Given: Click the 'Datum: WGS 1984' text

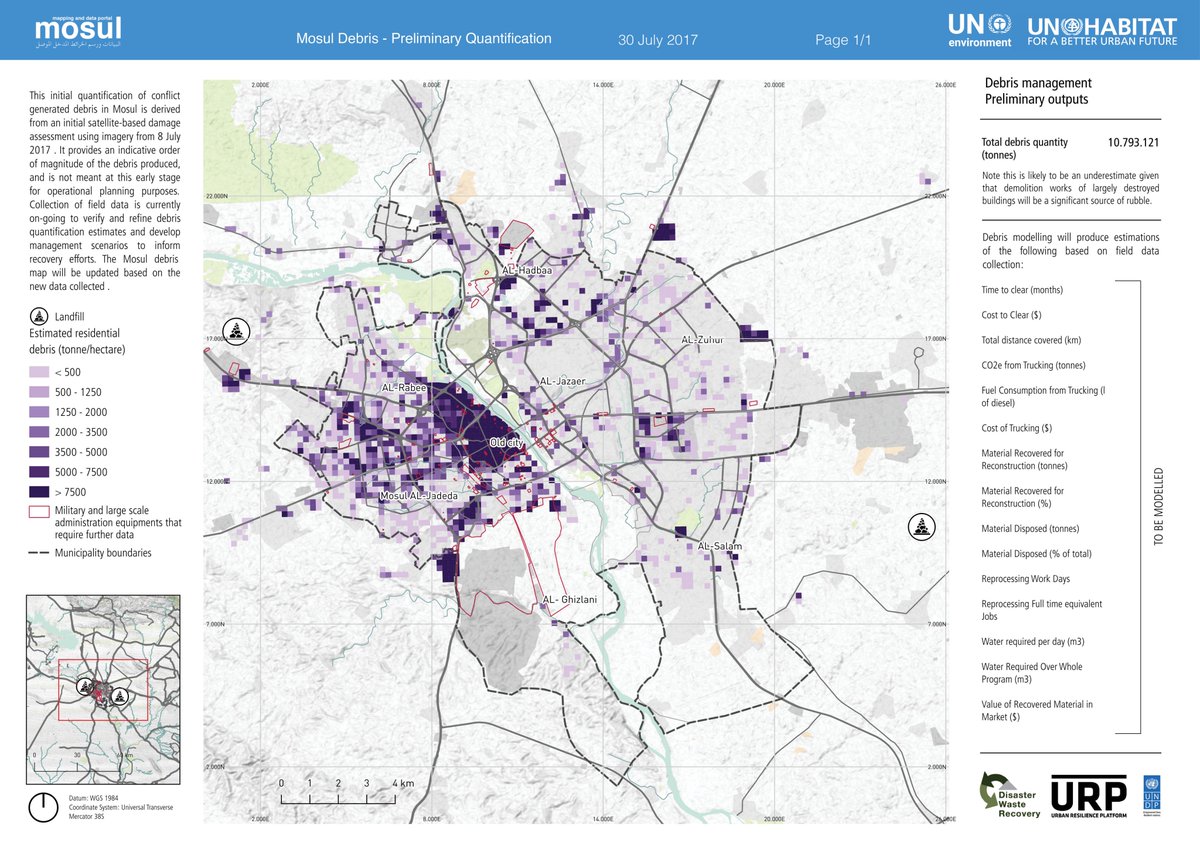Looking at the screenshot, I should tap(95, 797).
